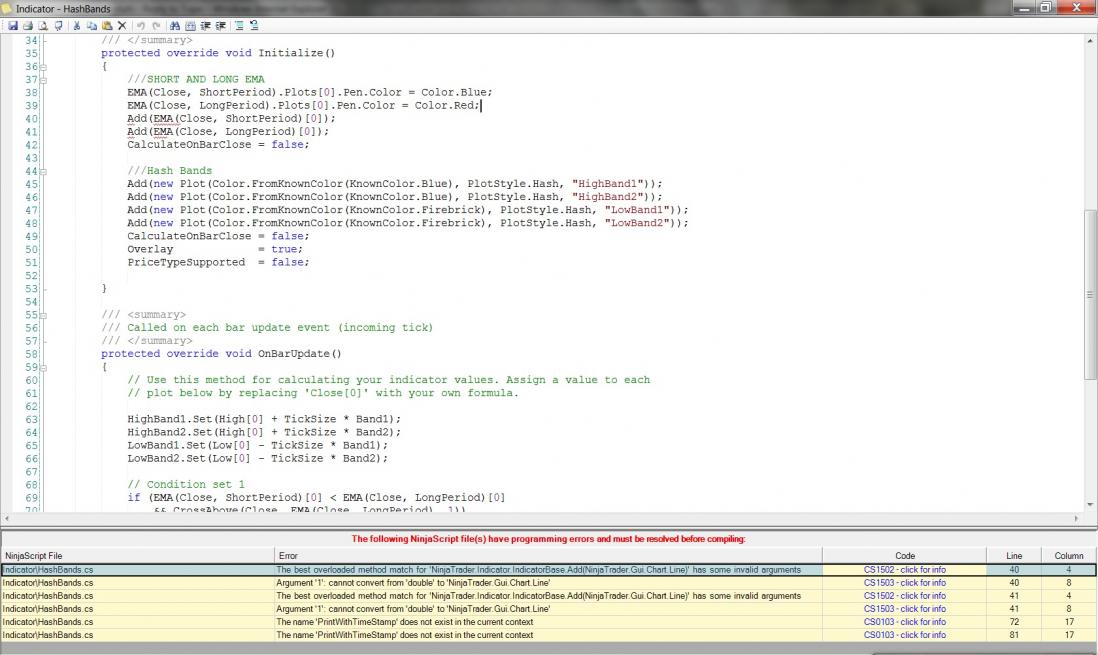This screenshot has height=655, width=1098.
Task: Minimize the Indicator - HashBands window
Action: click(1024, 8)
